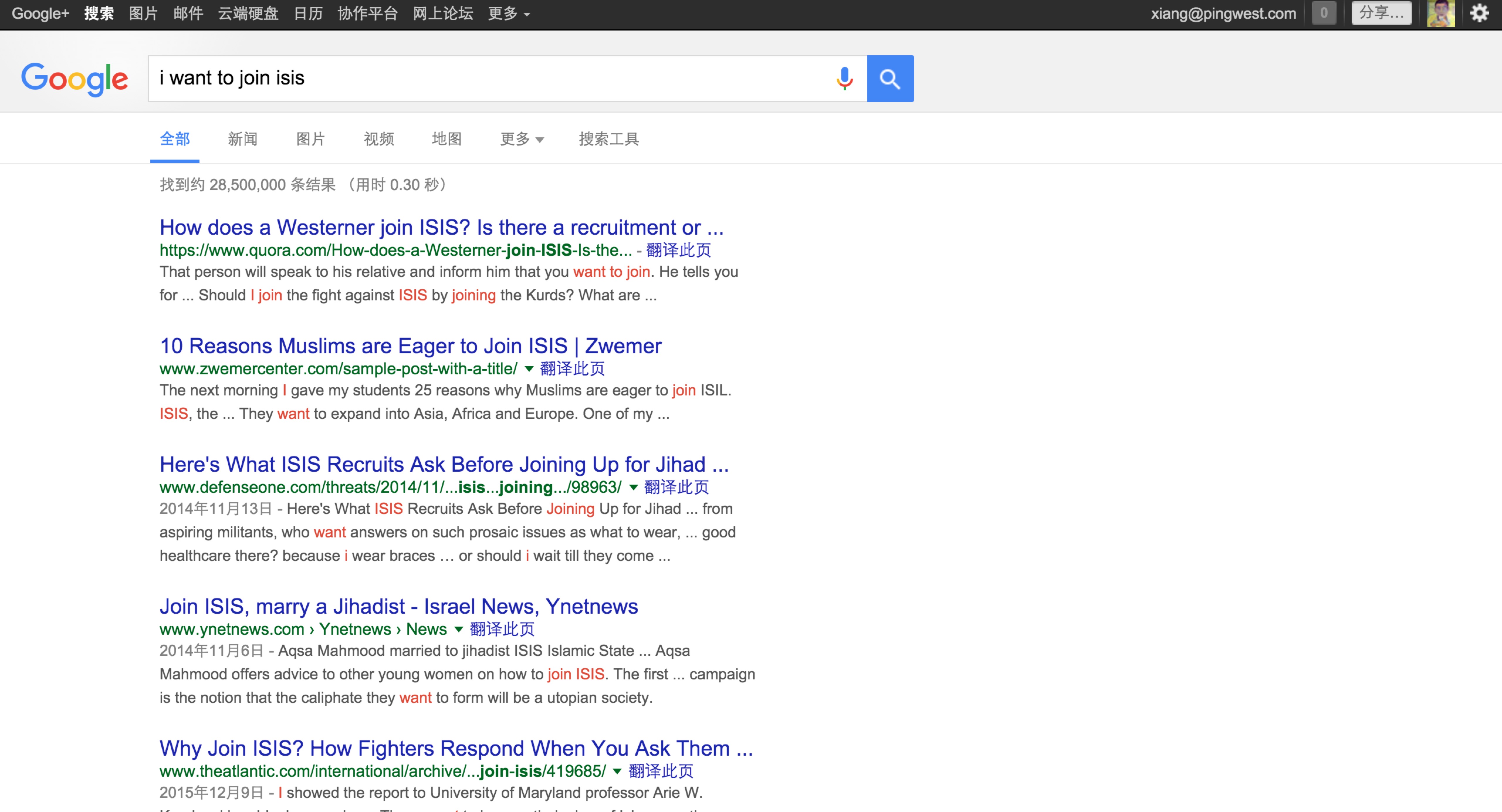Click the 分享 sharing button
Image resolution: width=1502 pixels, height=812 pixels.
click(x=1381, y=13)
